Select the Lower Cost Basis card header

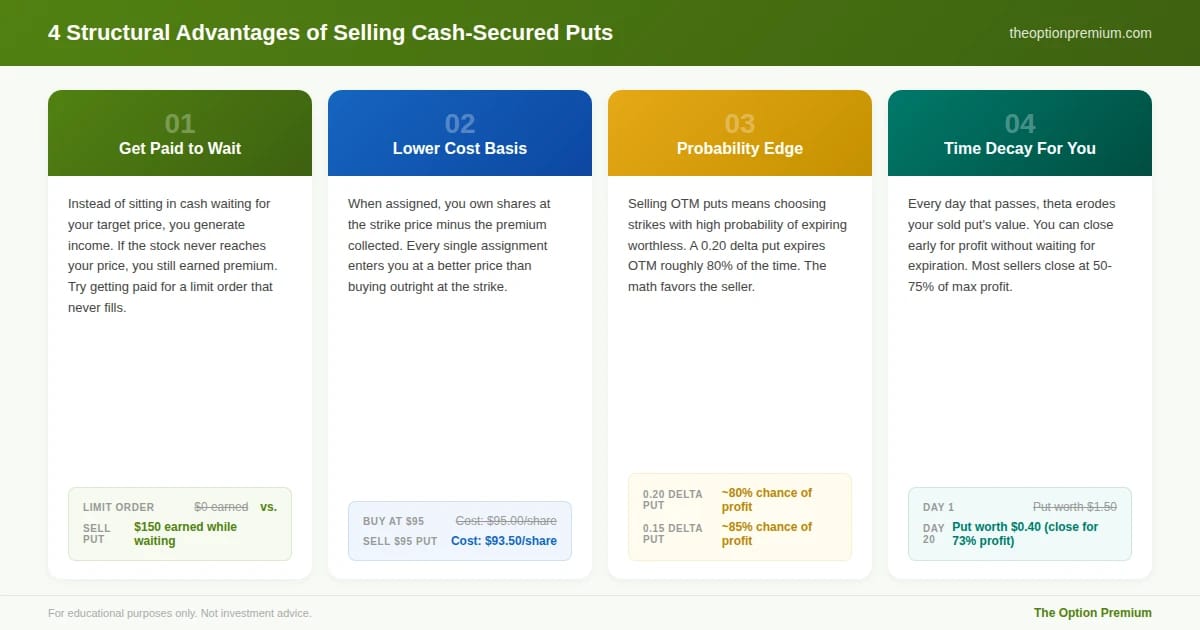460,133
